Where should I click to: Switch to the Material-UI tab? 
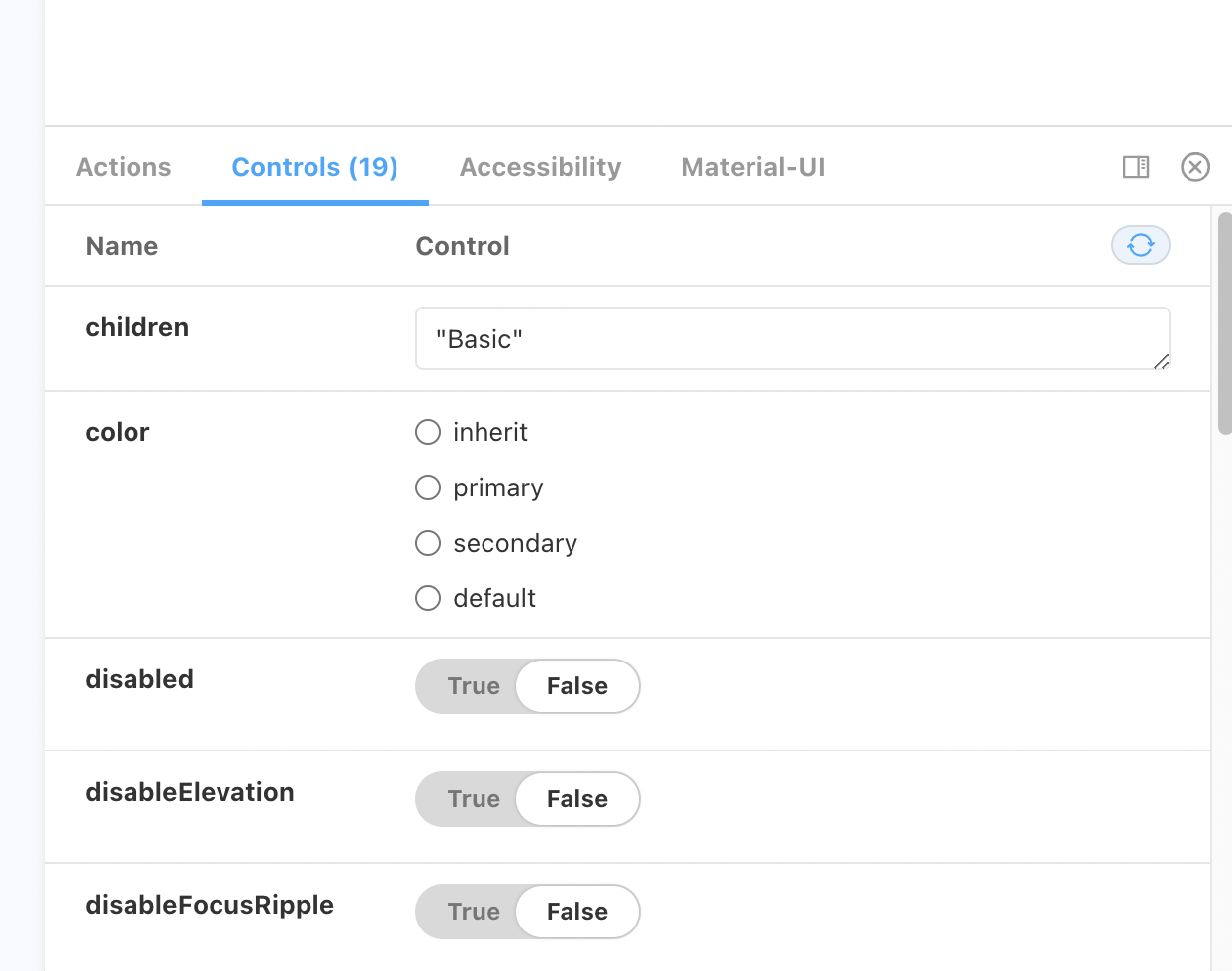point(752,167)
